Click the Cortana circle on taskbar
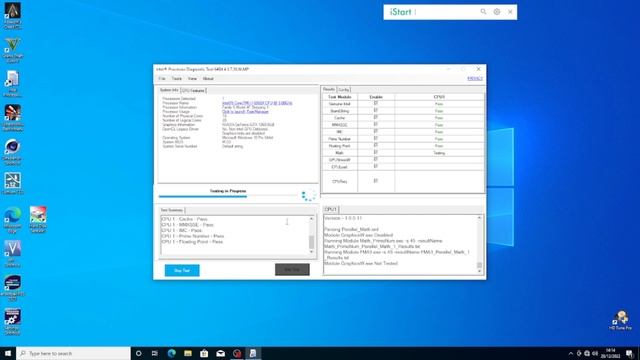 coord(138,353)
